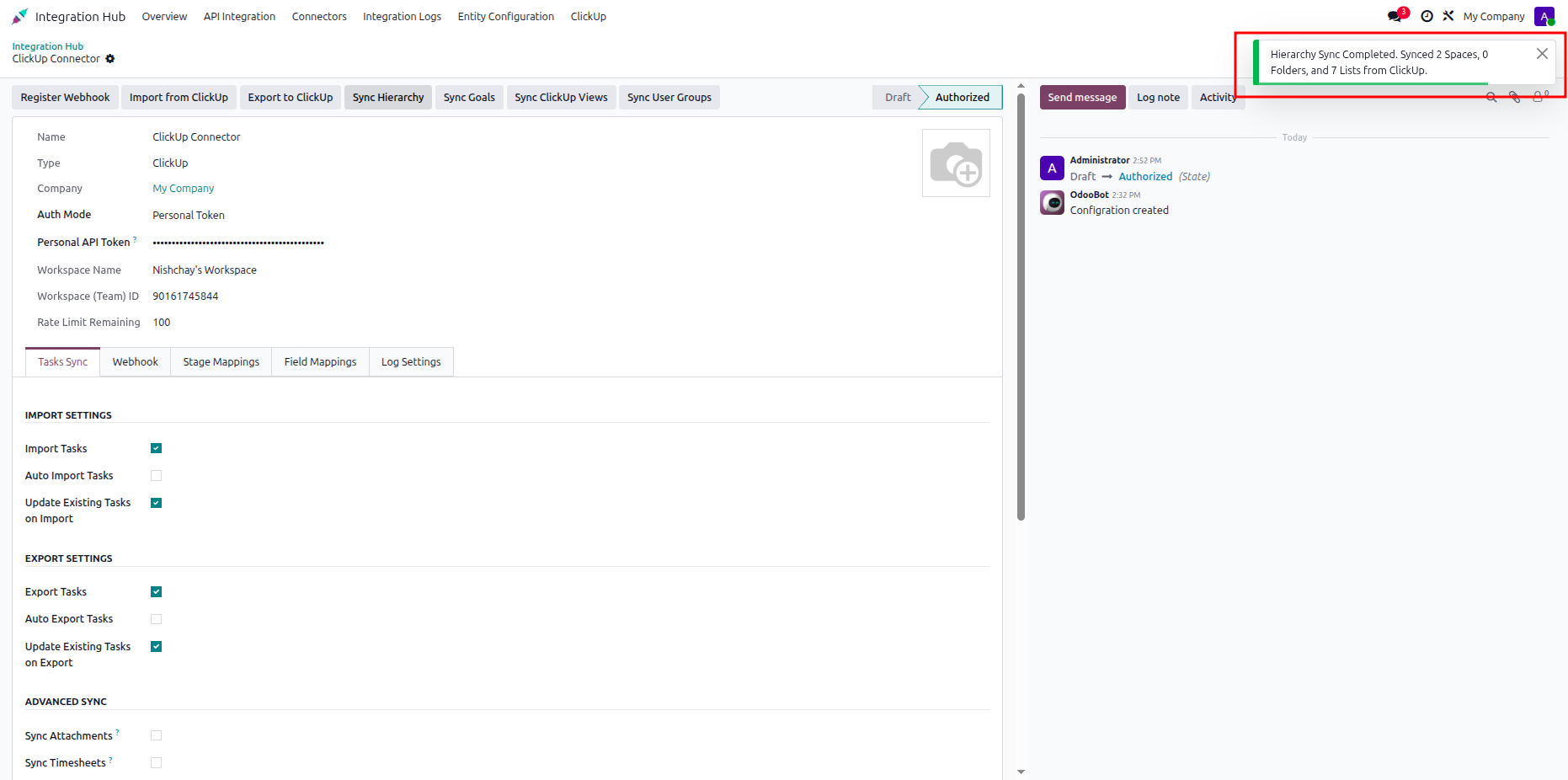Switch to the Stage Mappings tab
The width and height of the screenshot is (1568, 780).
(221, 362)
